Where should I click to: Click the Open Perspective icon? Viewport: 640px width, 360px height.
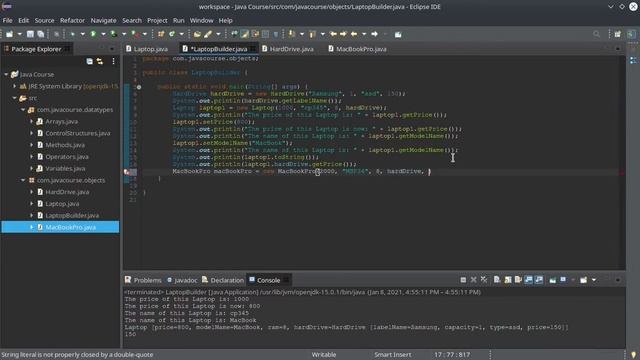(x=618, y=34)
